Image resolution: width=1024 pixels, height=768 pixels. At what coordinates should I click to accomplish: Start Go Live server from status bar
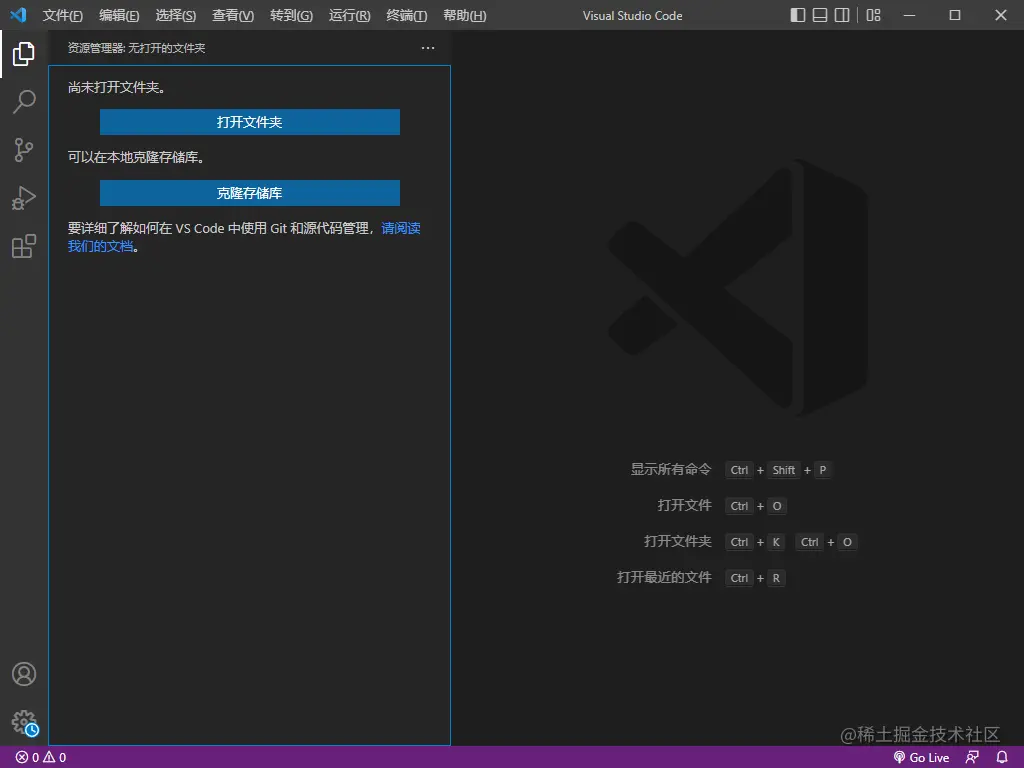[x=921, y=758]
